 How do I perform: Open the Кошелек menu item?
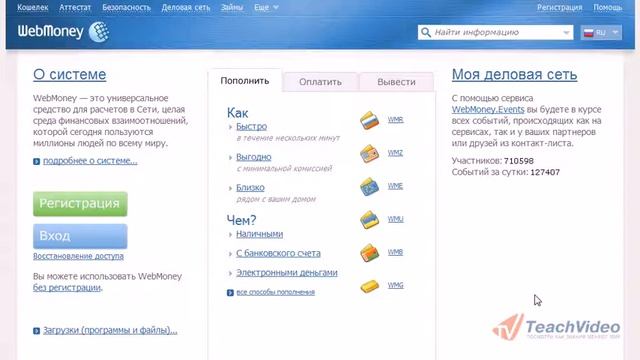(33, 7)
